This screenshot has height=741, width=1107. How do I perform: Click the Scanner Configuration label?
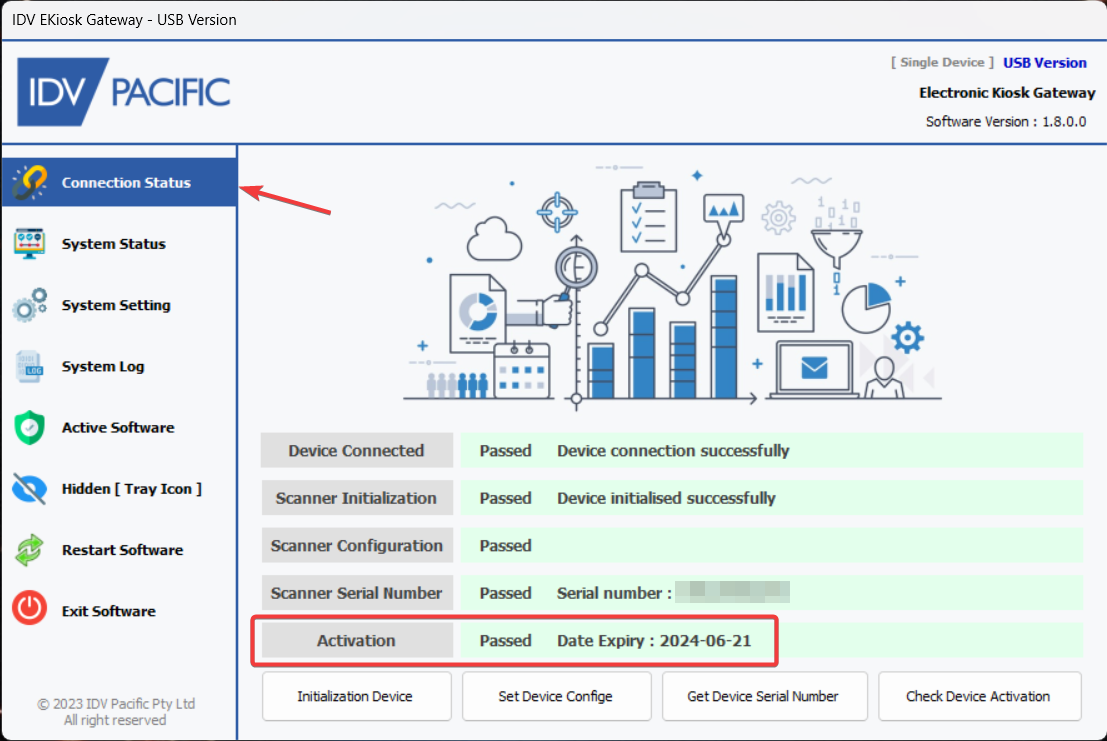[x=357, y=546]
